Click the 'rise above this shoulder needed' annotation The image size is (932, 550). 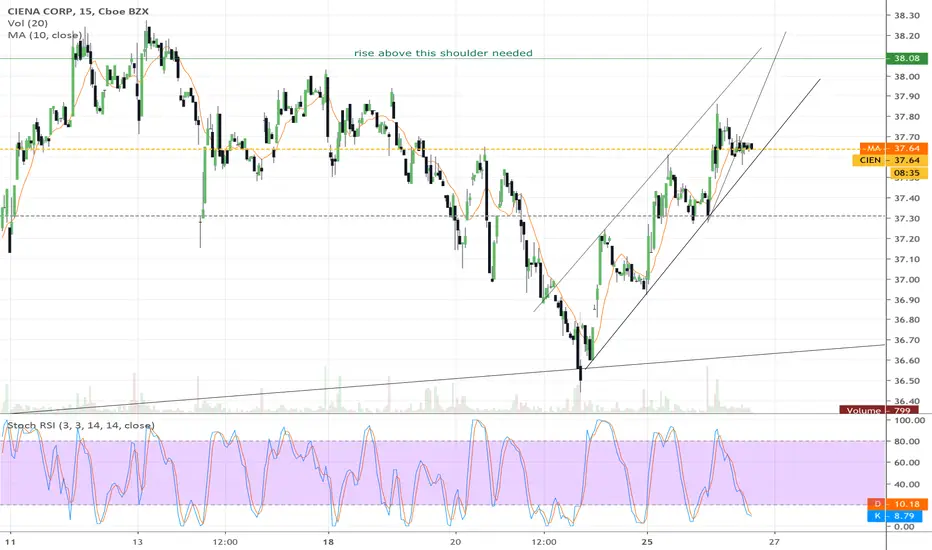click(x=443, y=53)
